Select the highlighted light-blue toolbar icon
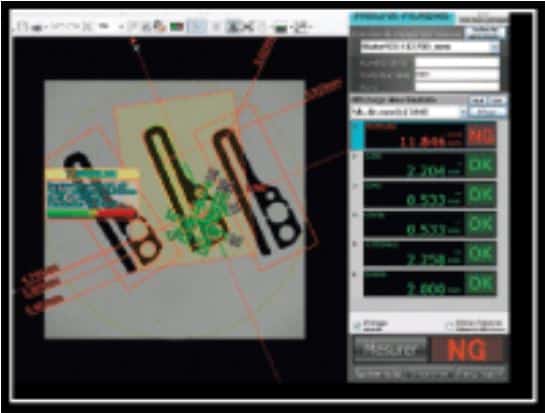545x413 pixels. pyautogui.click(x=197, y=26)
